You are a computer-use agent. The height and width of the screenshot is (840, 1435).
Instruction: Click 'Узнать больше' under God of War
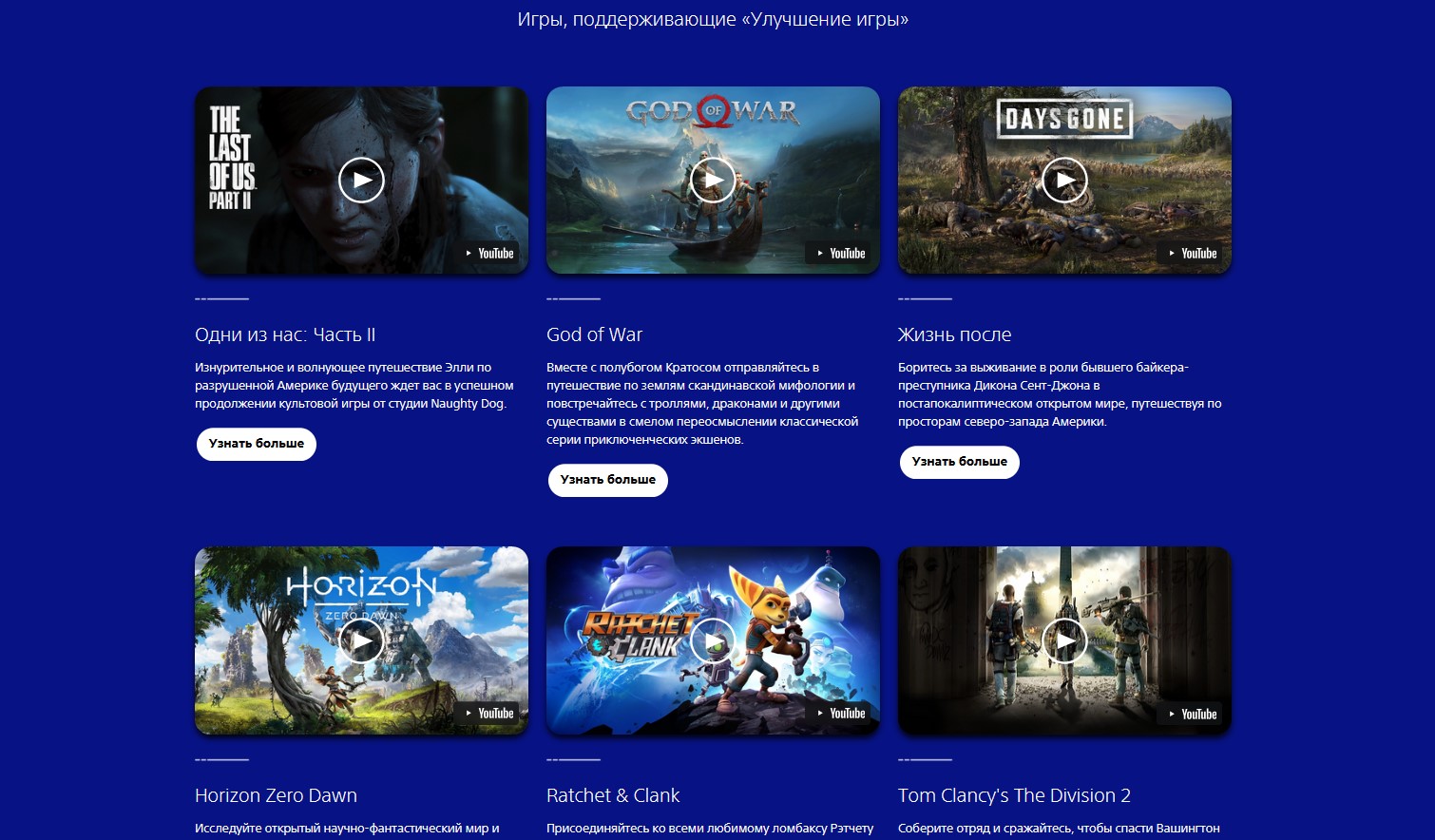tap(608, 480)
